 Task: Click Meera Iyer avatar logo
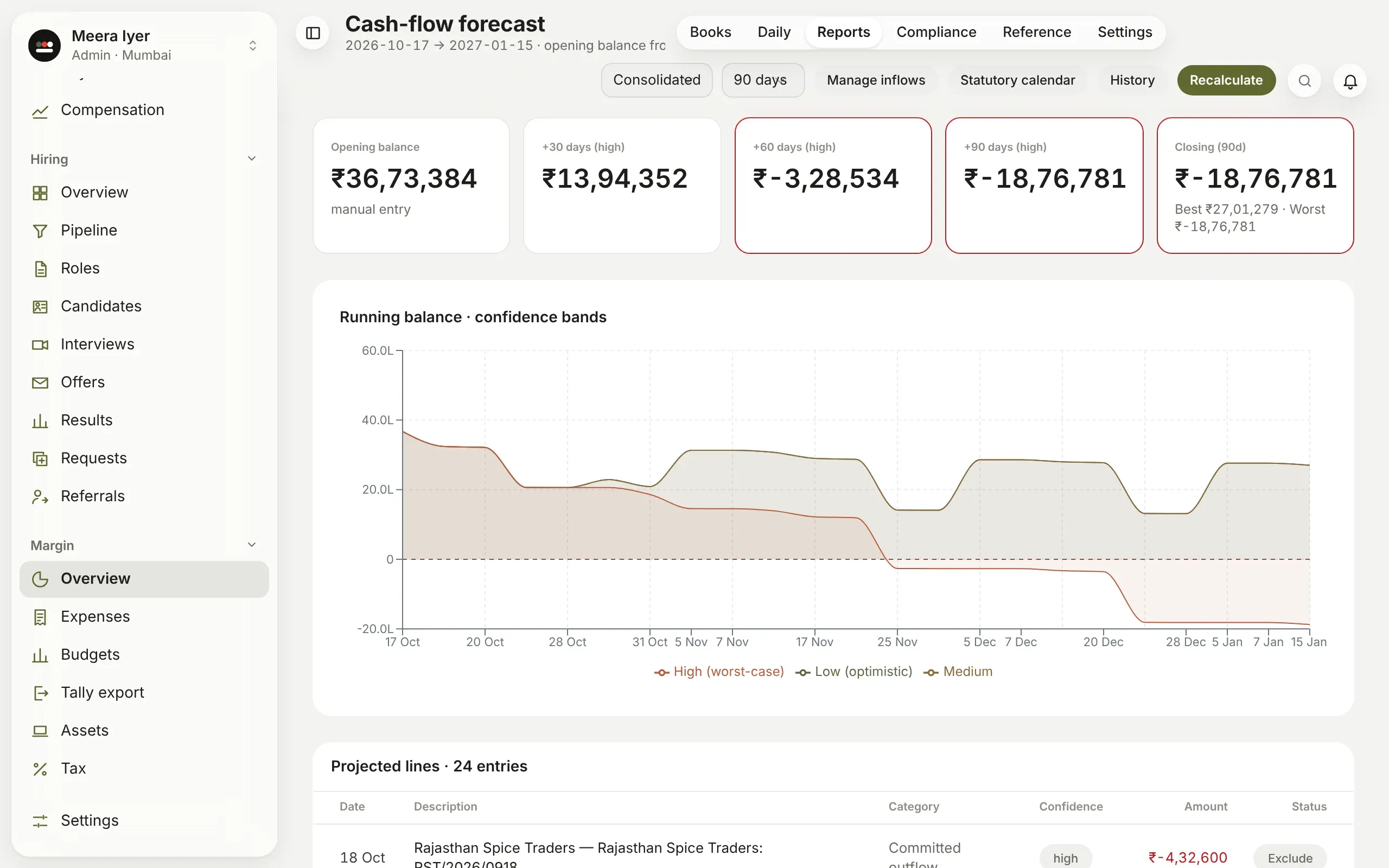click(44, 46)
